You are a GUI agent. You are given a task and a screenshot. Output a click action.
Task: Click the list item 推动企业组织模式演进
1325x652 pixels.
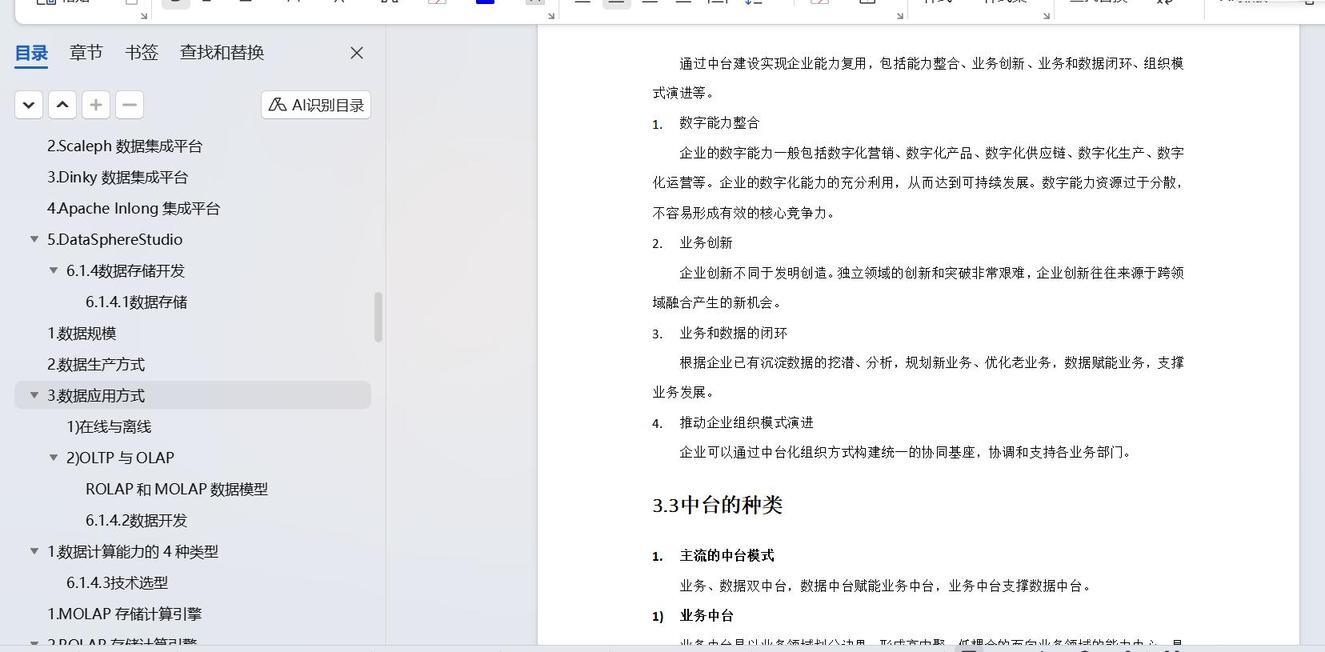(747, 423)
